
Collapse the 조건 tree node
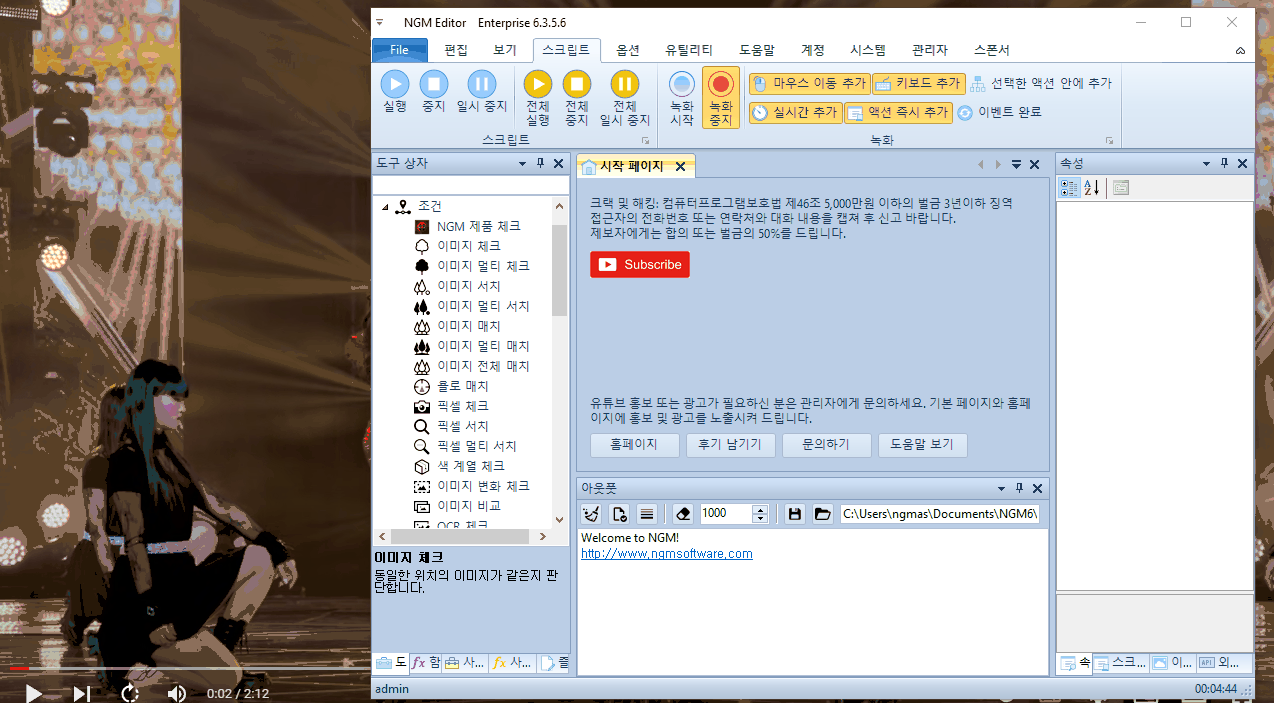tap(385, 207)
